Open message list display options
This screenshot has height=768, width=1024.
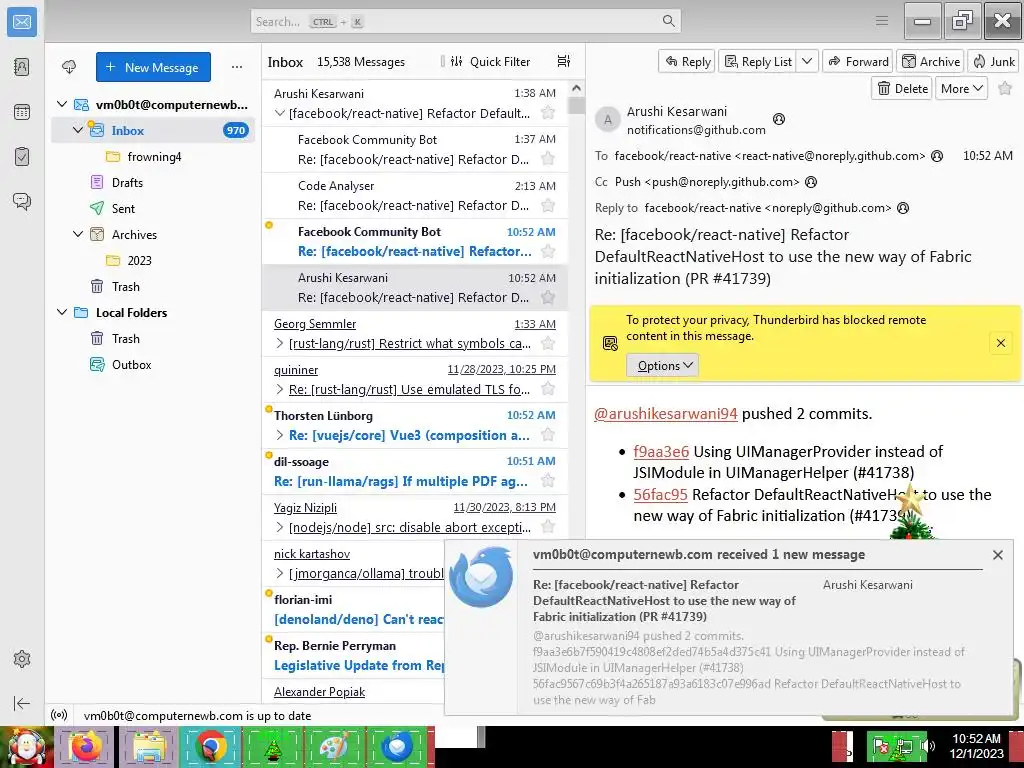pyautogui.click(x=564, y=61)
